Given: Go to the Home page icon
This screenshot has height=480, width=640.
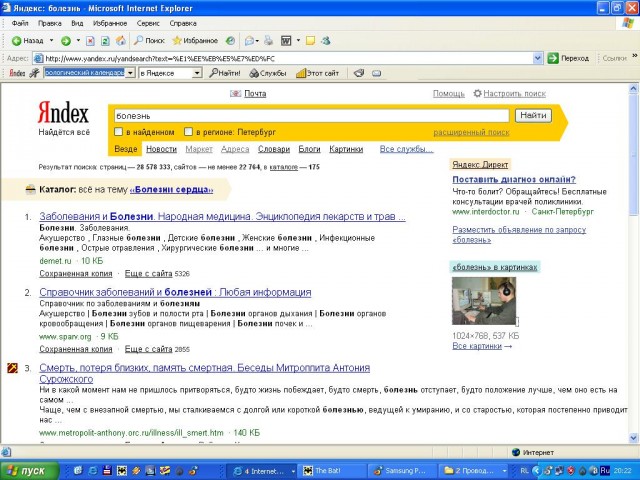Looking at the screenshot, I should coord(120,41).
